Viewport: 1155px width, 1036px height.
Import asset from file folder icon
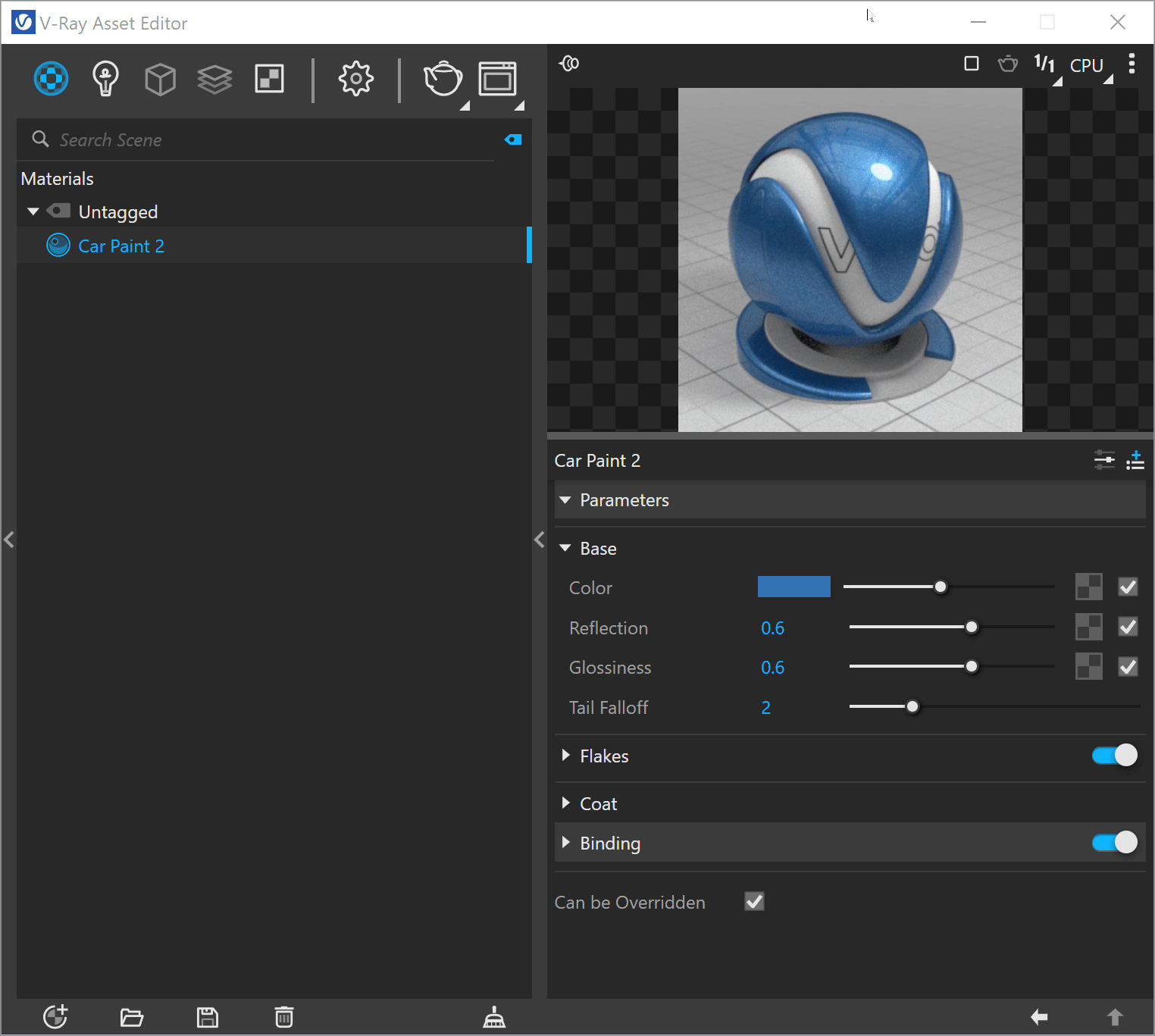coord(132,1017)
